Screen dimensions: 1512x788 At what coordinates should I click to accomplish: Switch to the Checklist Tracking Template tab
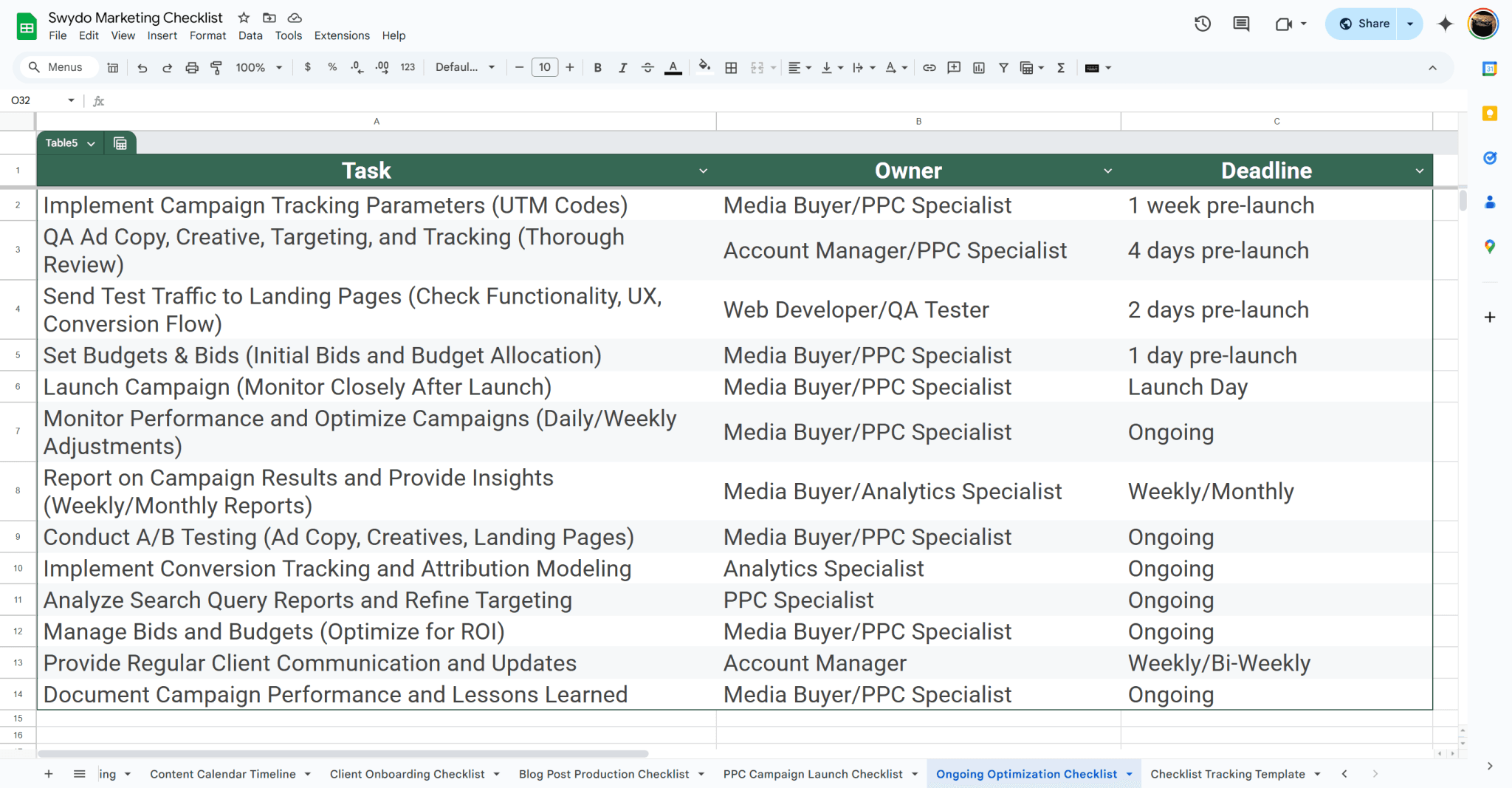click(1229, 773)
